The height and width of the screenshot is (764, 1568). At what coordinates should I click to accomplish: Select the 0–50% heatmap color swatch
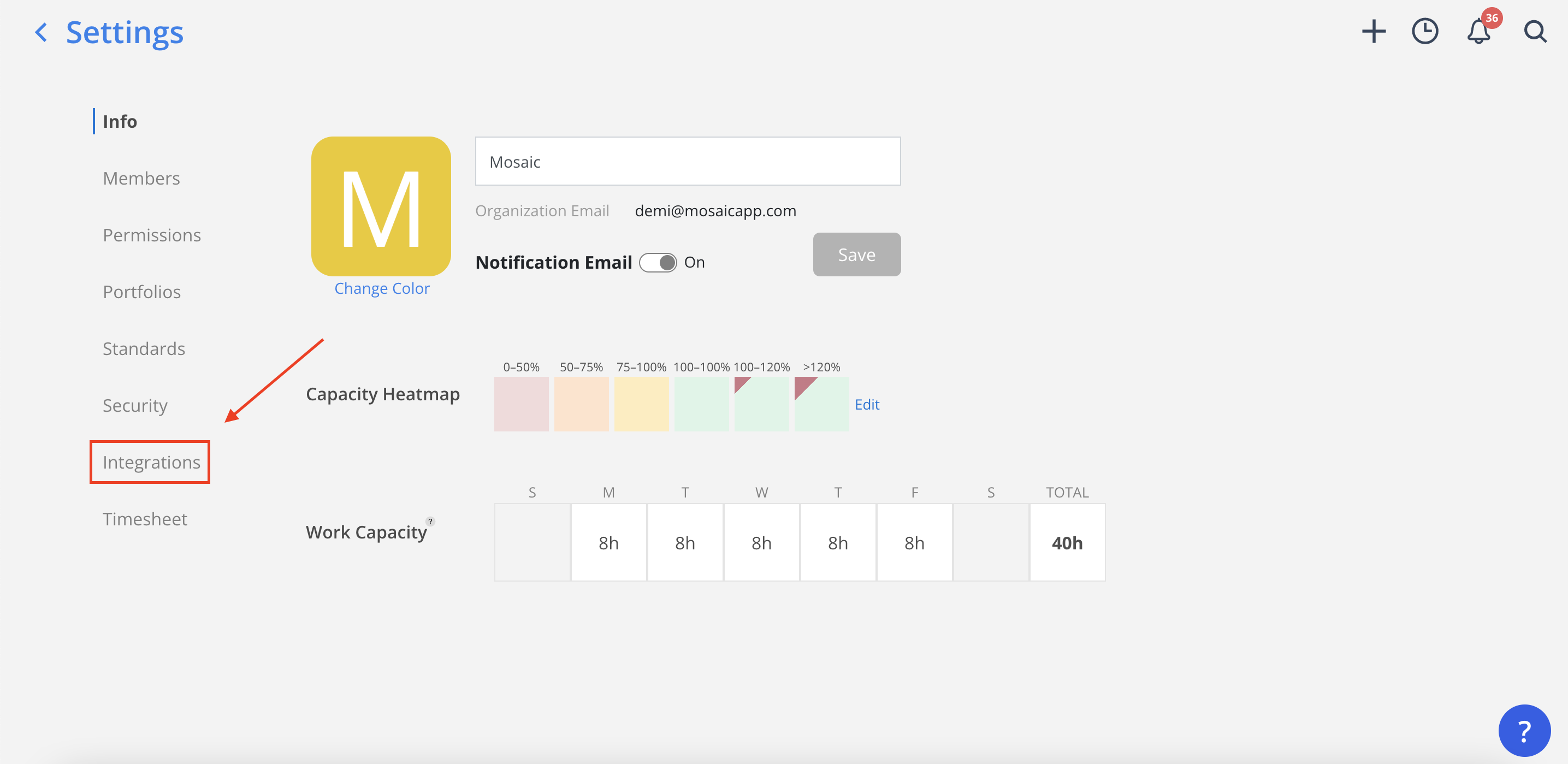coord(521,404)
